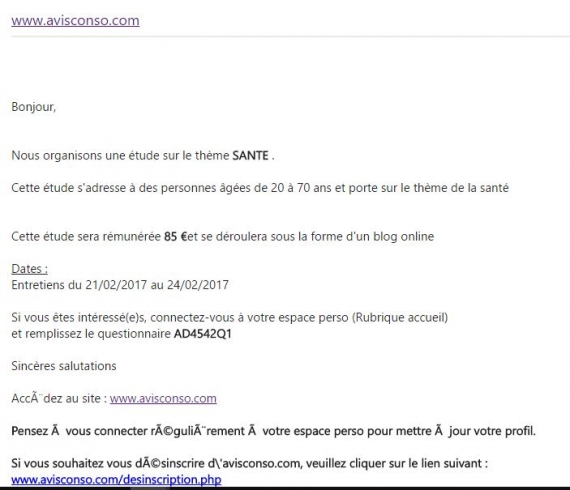
Task: Click the line starting "Nous organisons une étude"
Action: [x=143, y=156]
